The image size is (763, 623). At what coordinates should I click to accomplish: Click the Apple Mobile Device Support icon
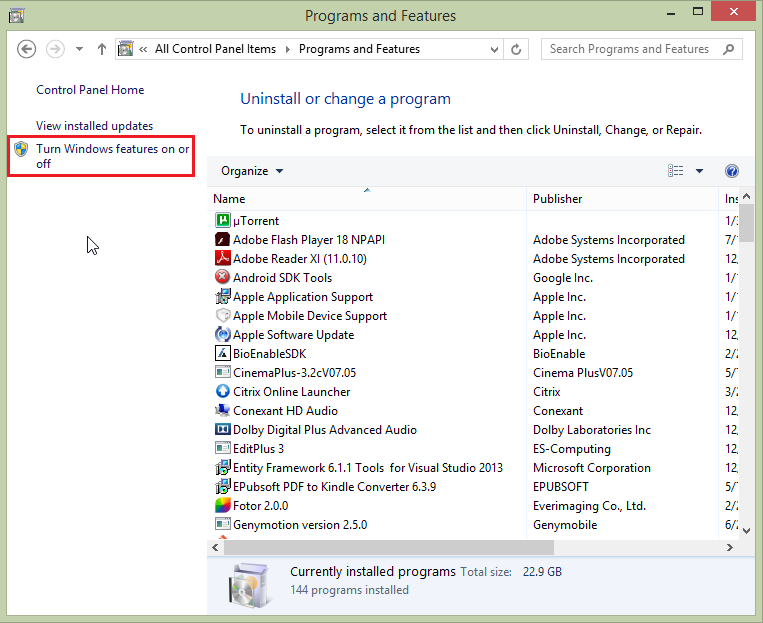222,315
